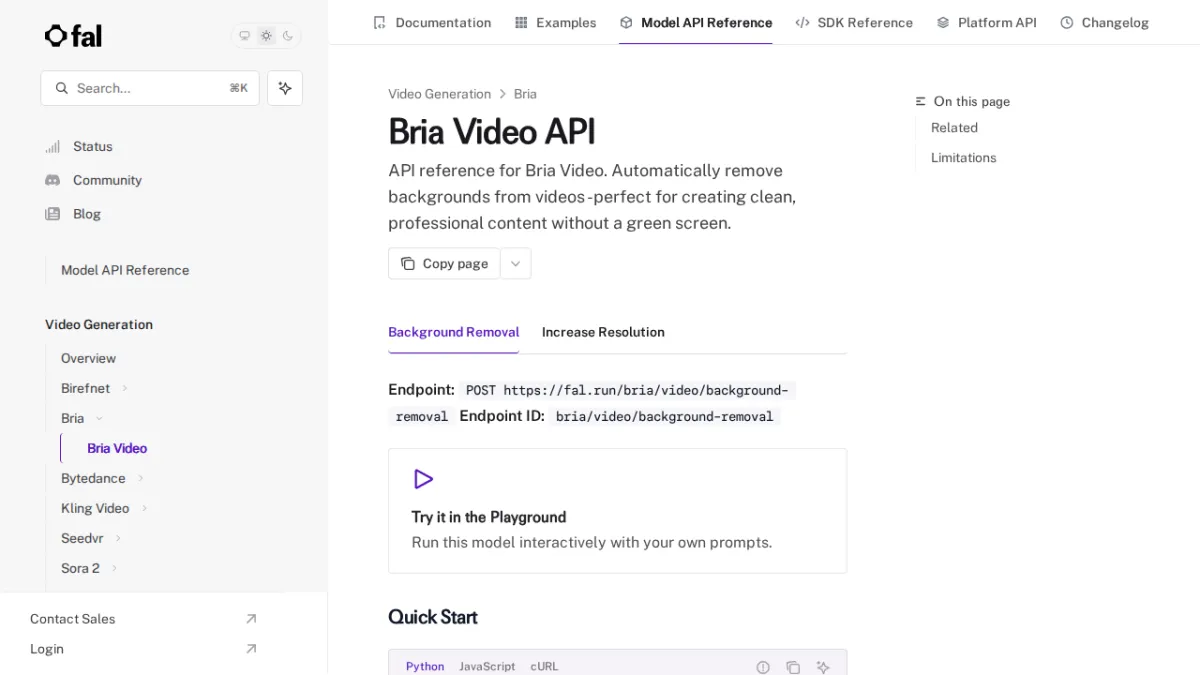Select Bria Video in sidebar
Viewport: 1200px width, 675px height.
tap(117, 448)
